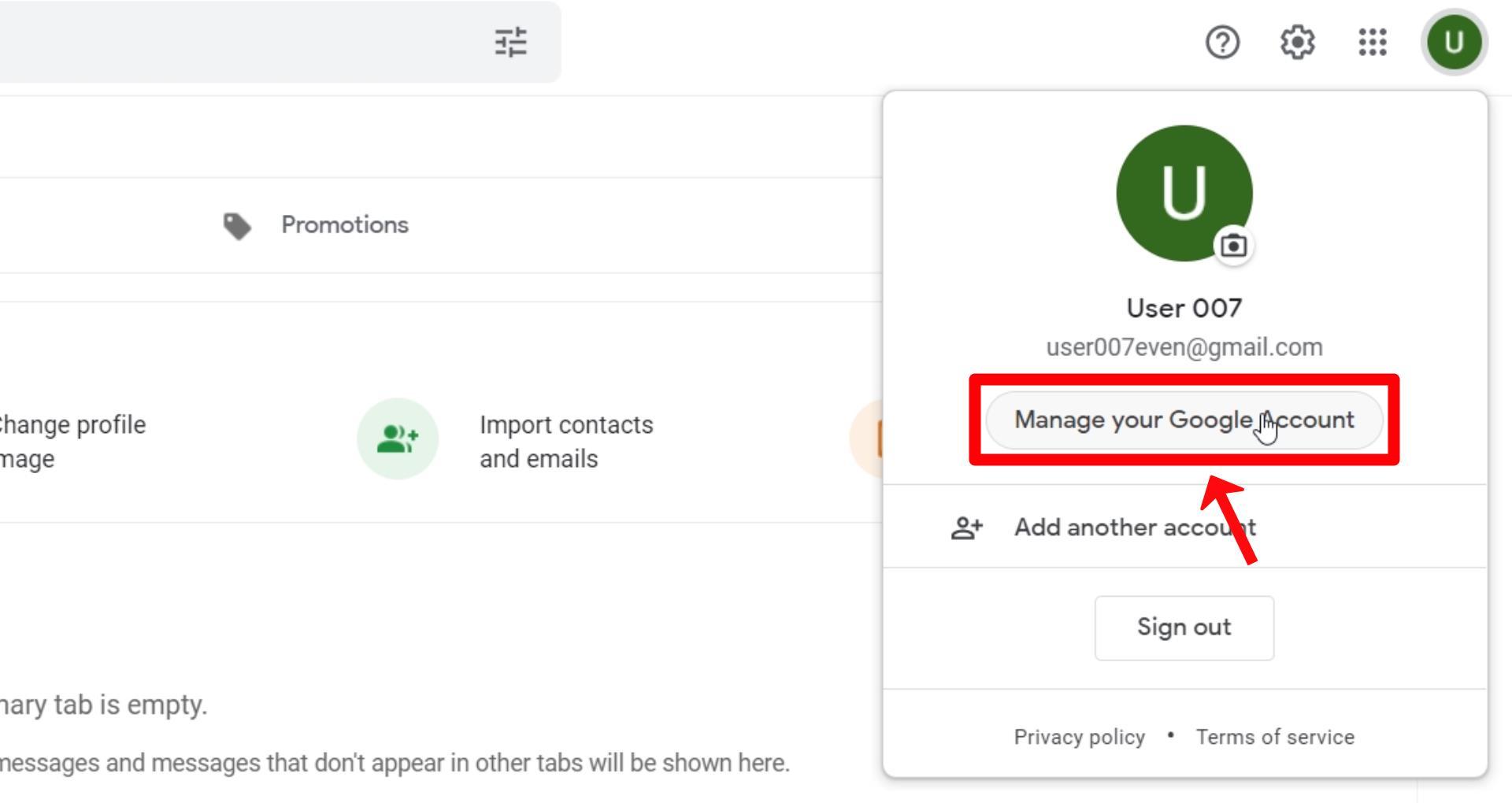This screenshot has width=1512, height=803.
Task: Open the search options filter icon
Action: [510, 42]
